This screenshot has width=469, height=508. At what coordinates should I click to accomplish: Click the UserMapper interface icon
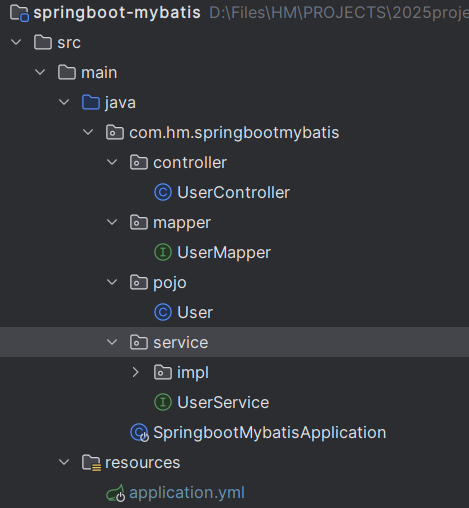point(163,252)
